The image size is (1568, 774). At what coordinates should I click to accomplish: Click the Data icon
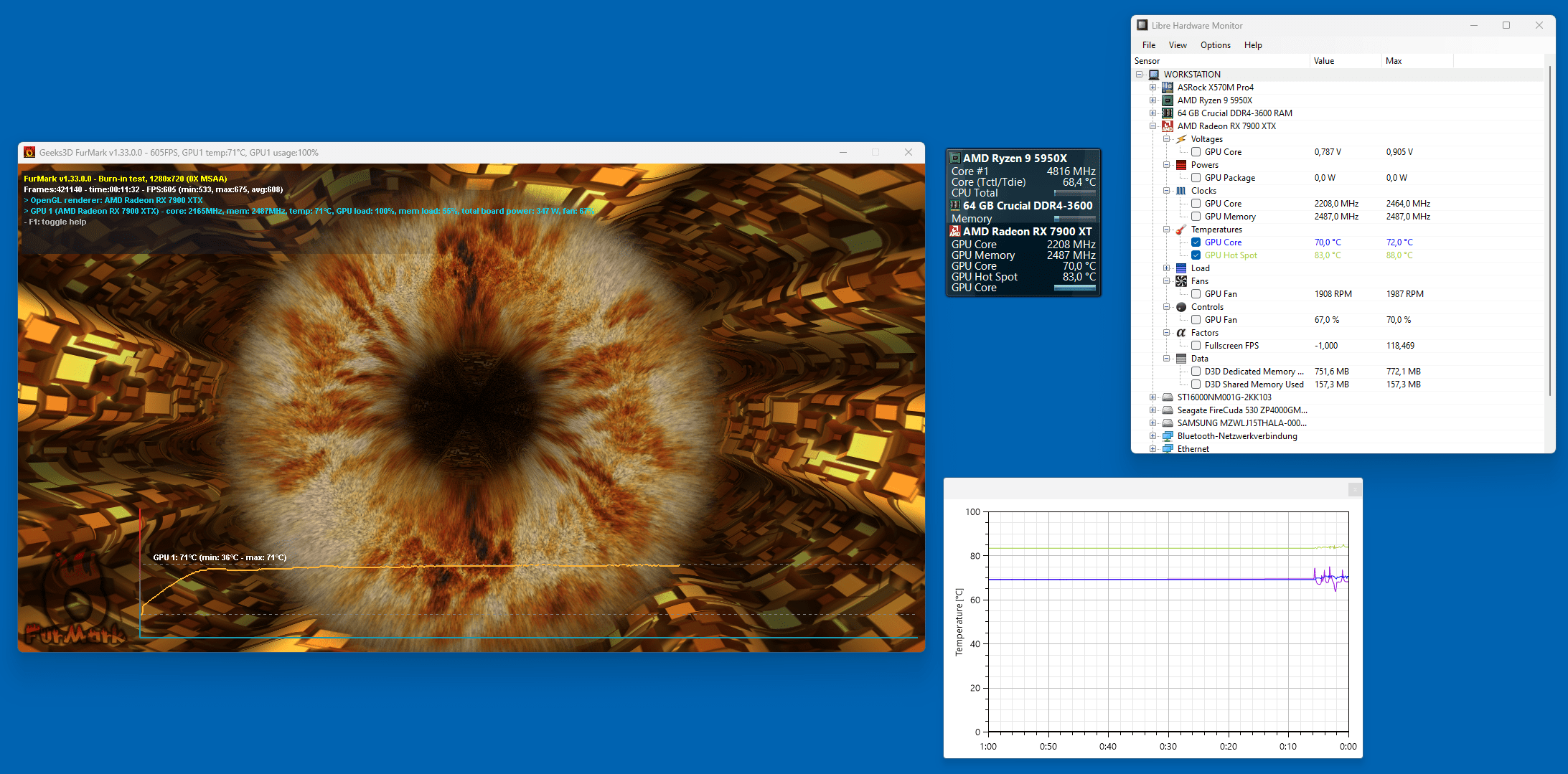pyautogui.click(x=1181, y=359)
